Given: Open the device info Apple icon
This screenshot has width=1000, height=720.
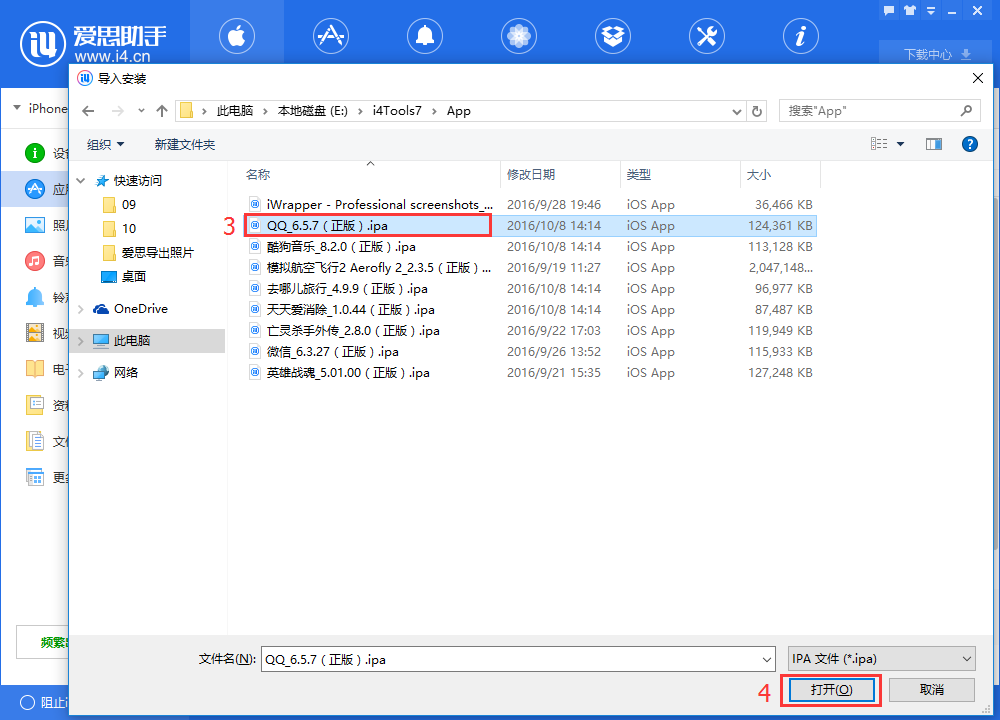Looking at the screenshot, I should [236, 36].
